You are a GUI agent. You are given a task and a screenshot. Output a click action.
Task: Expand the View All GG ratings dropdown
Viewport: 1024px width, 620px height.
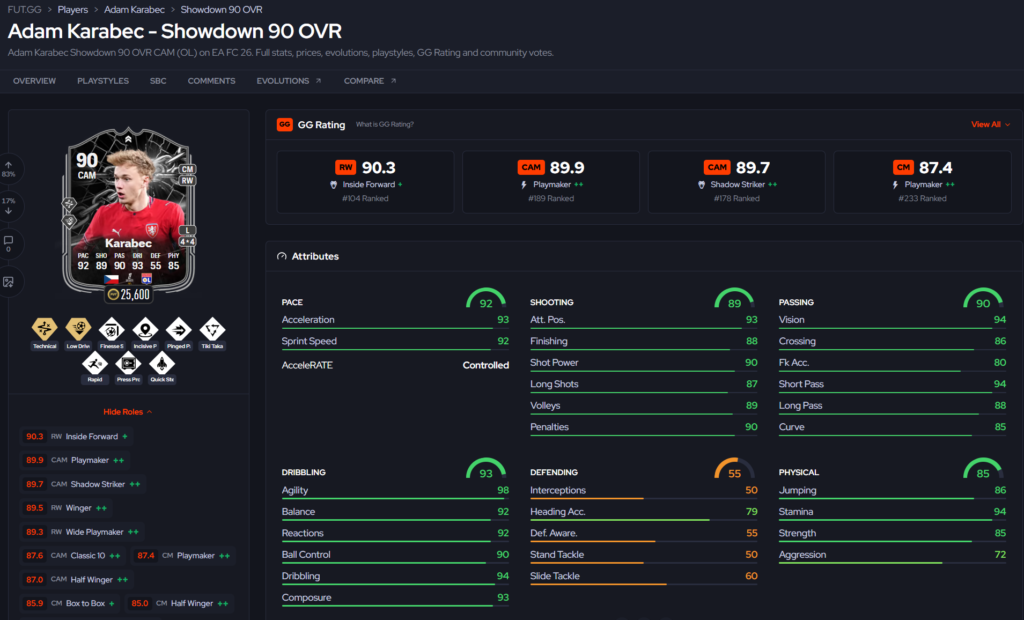990,124
